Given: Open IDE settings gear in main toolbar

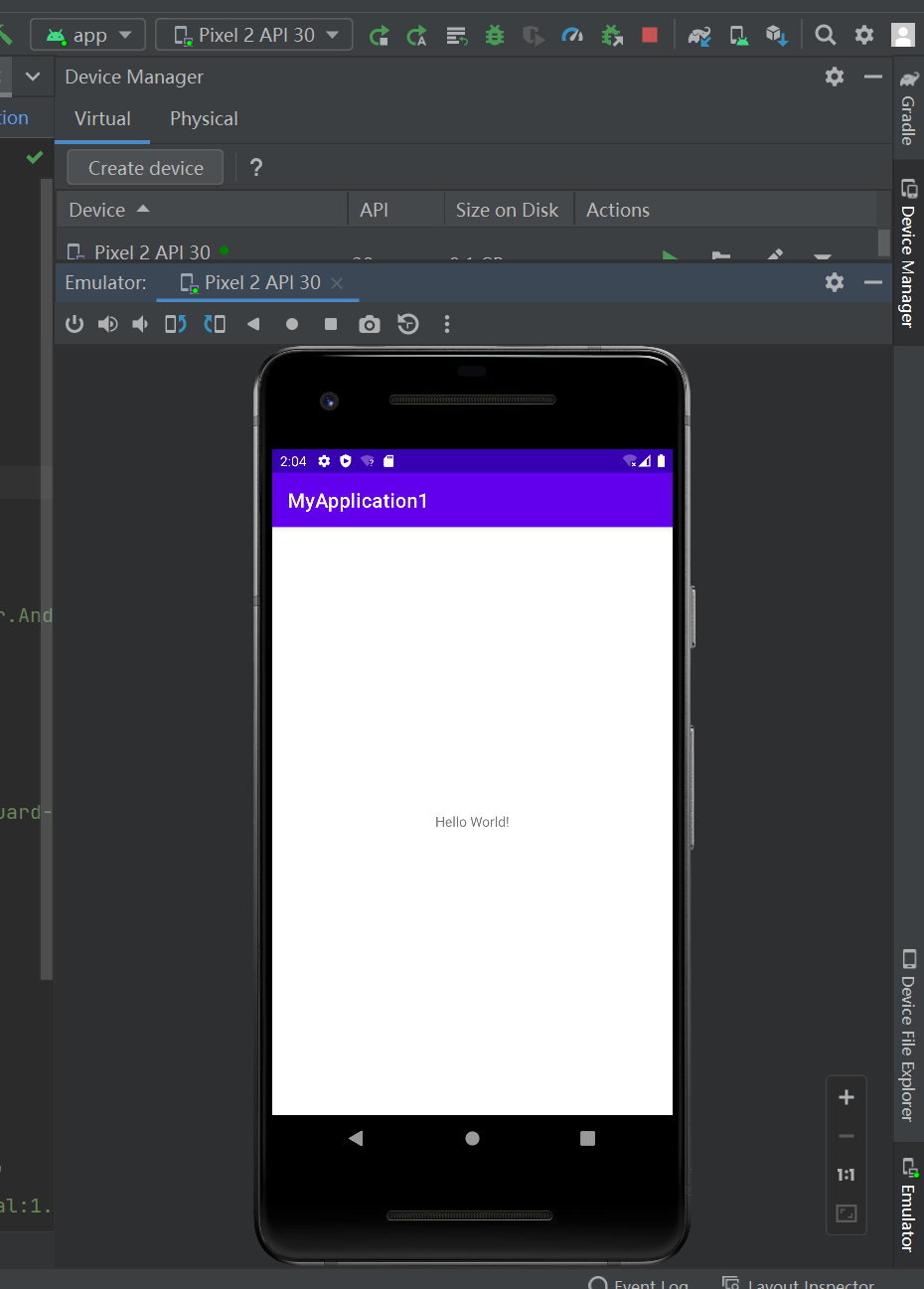Looking at the screenshot, I should [864, 35].
